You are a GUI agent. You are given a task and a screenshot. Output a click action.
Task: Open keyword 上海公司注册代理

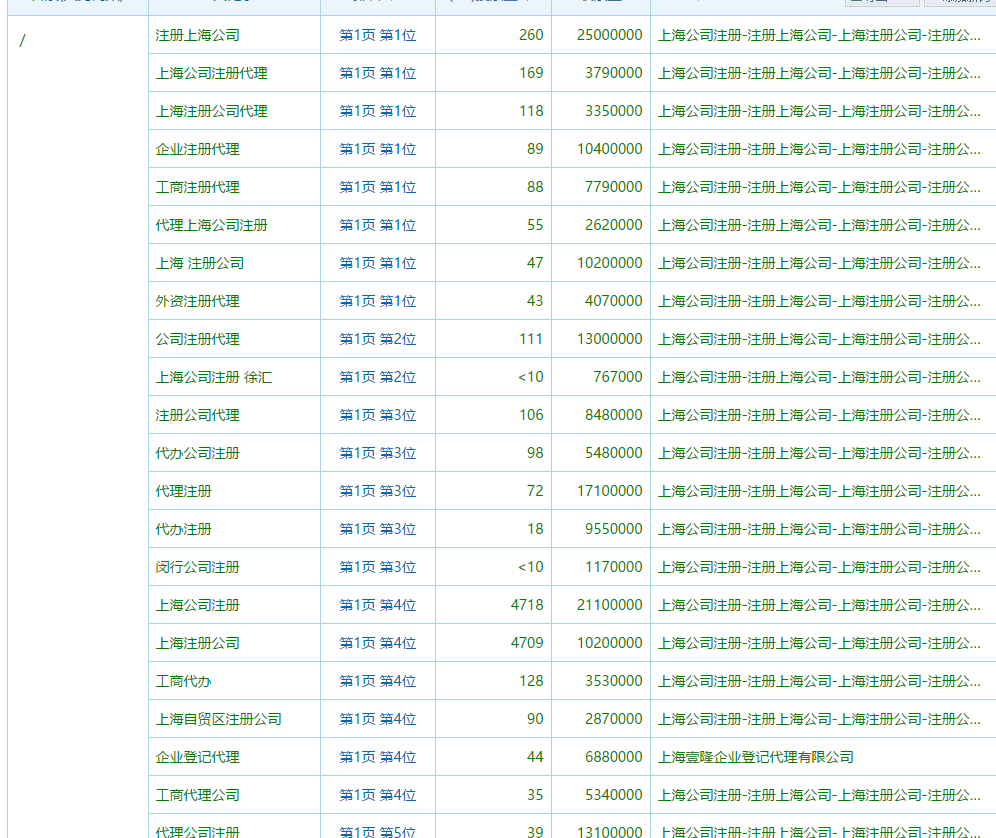(x=211, y=73)
